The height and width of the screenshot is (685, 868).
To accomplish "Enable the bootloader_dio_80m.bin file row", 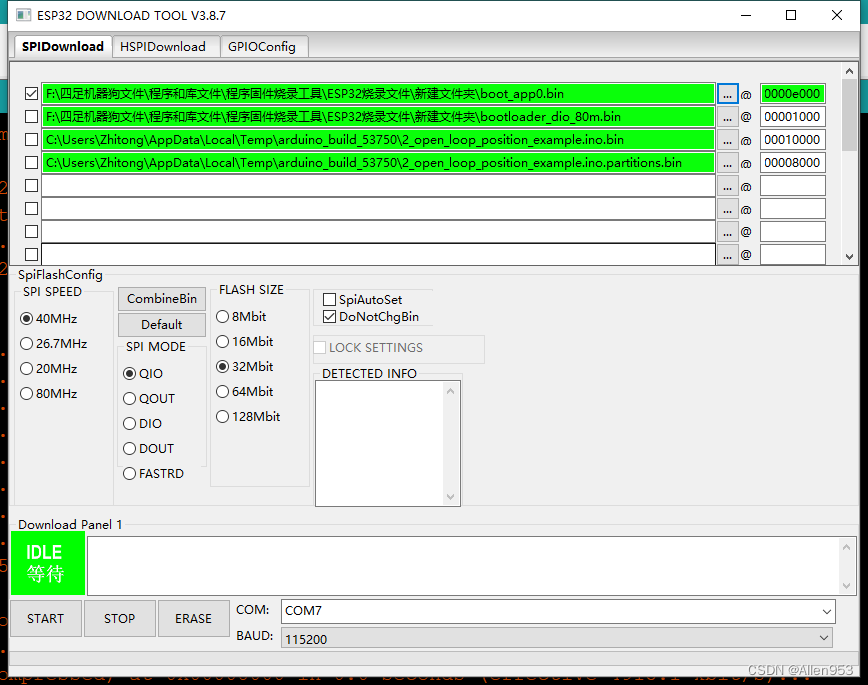I will click(32, 117).
